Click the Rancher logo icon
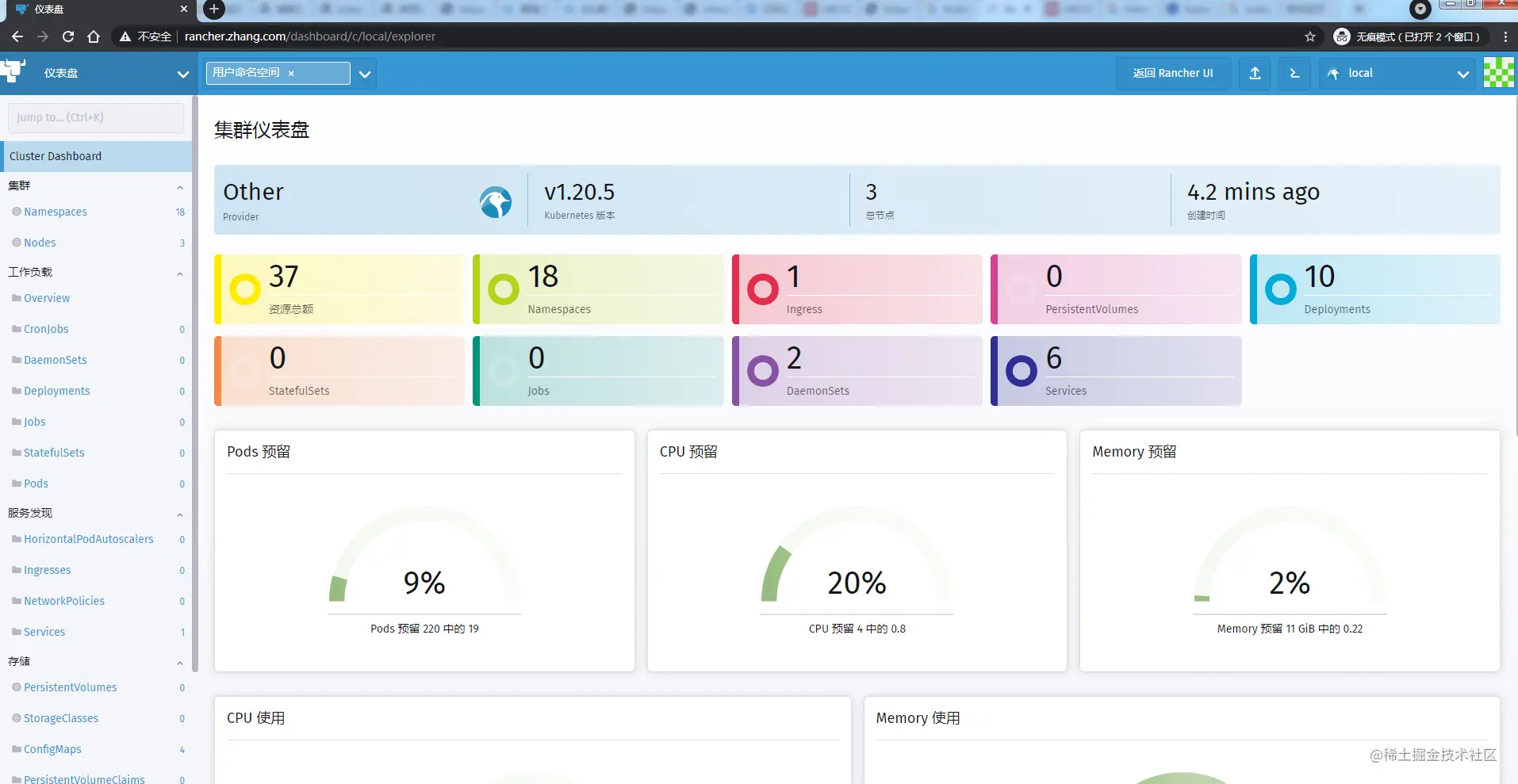1518x784 pixels. [x=13, y=71]
